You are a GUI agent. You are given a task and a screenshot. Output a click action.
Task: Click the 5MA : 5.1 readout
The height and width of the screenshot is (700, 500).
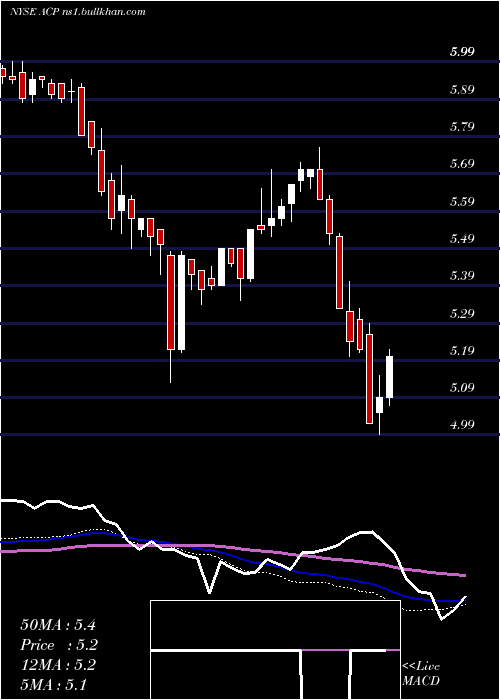pyautogui.click(x=53, y=685)
